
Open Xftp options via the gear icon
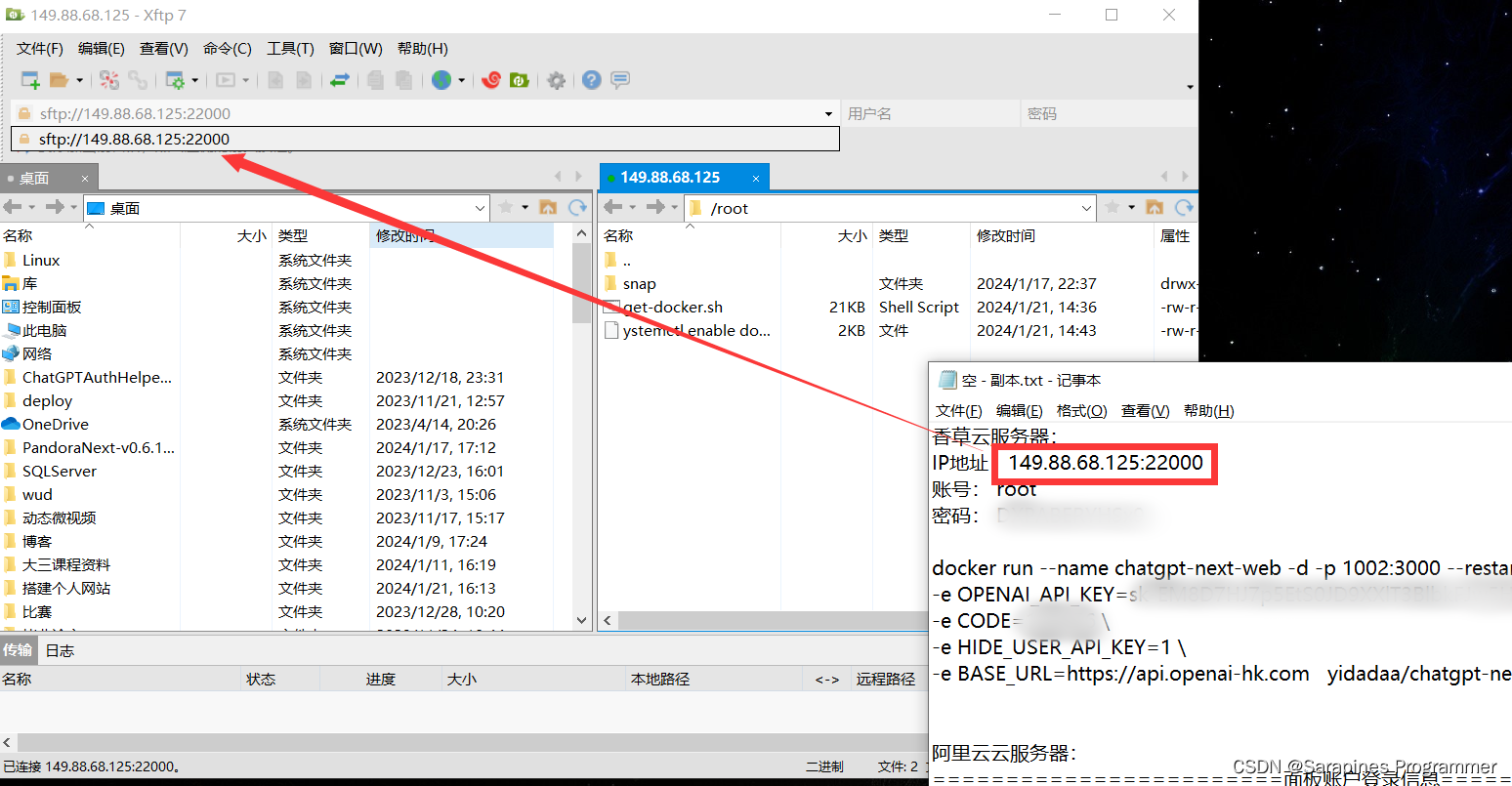[554, 80]
